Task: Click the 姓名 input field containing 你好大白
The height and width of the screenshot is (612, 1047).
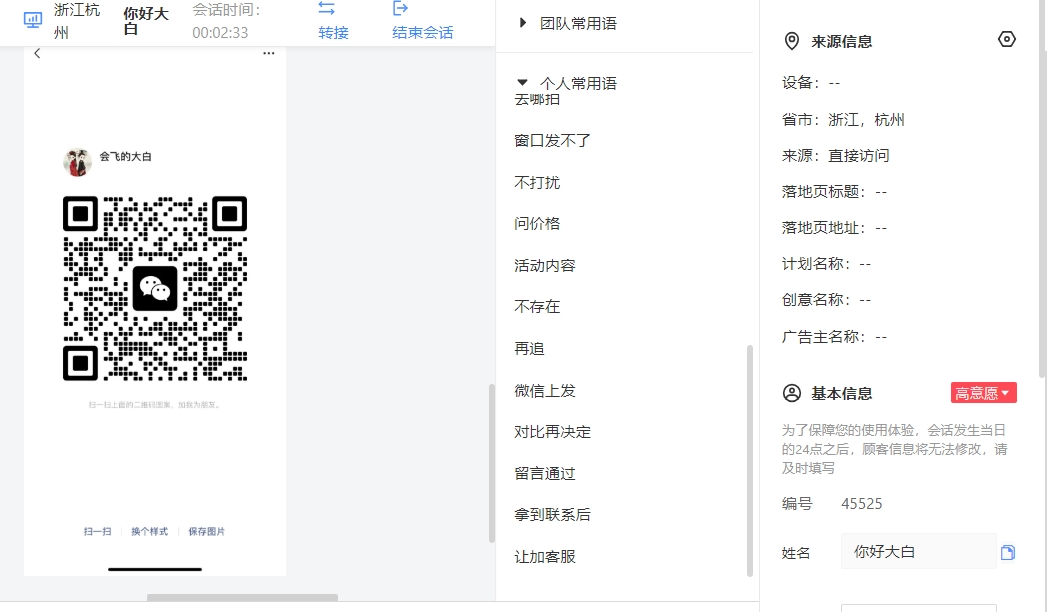Action: (x=918, y=551)
